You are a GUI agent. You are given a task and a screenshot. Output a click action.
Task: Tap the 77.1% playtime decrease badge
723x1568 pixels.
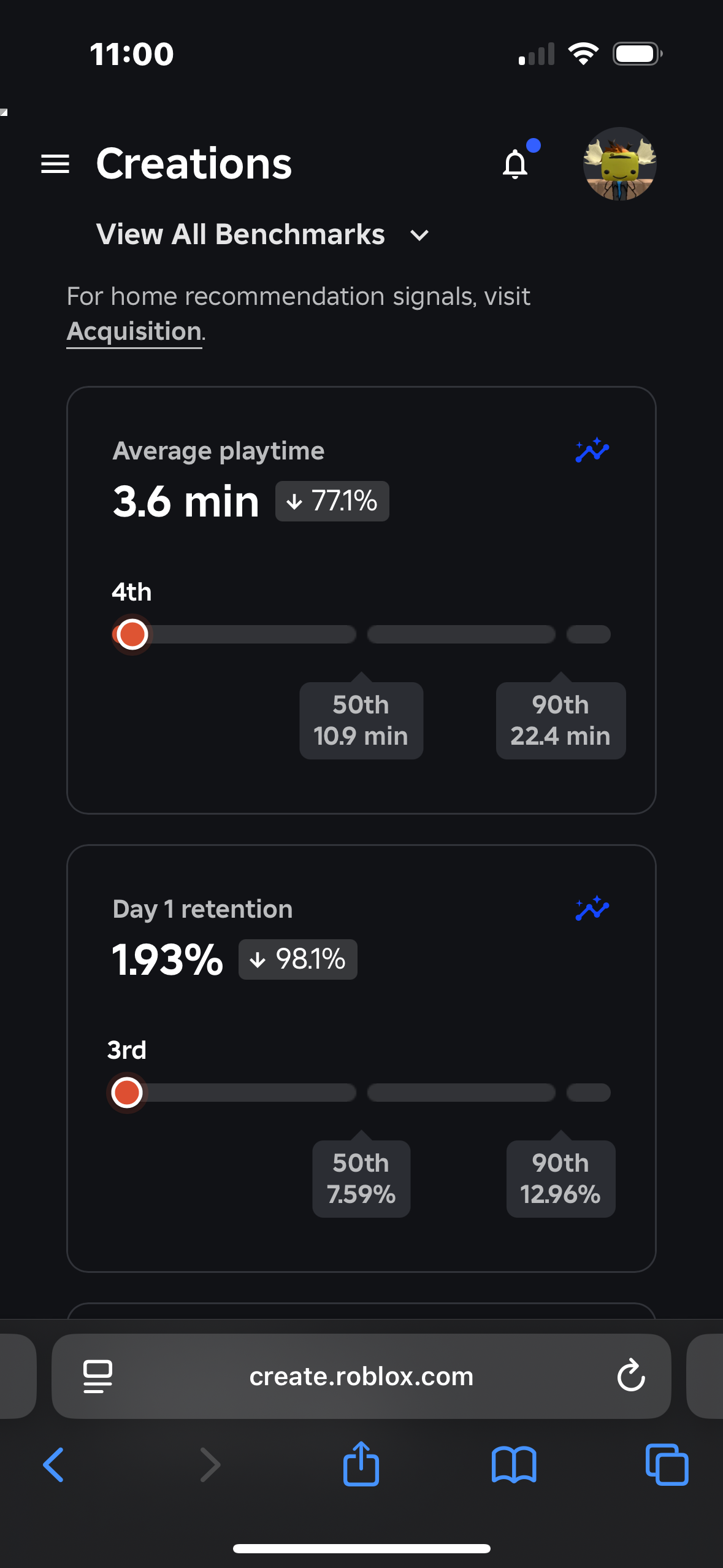(332, 501)
